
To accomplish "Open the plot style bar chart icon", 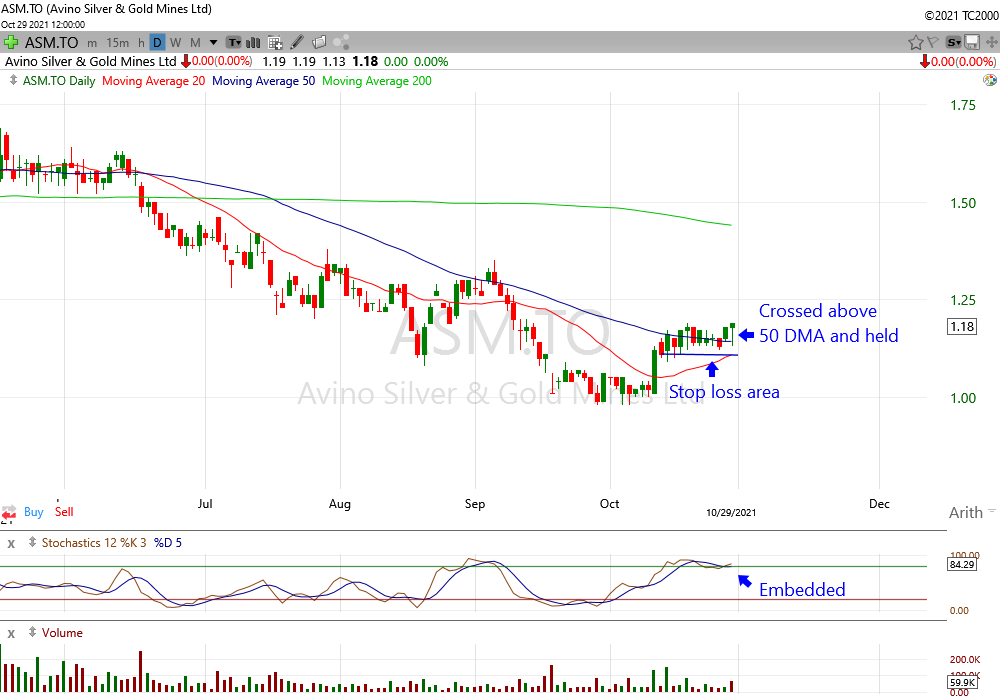I will pos(253,43).
